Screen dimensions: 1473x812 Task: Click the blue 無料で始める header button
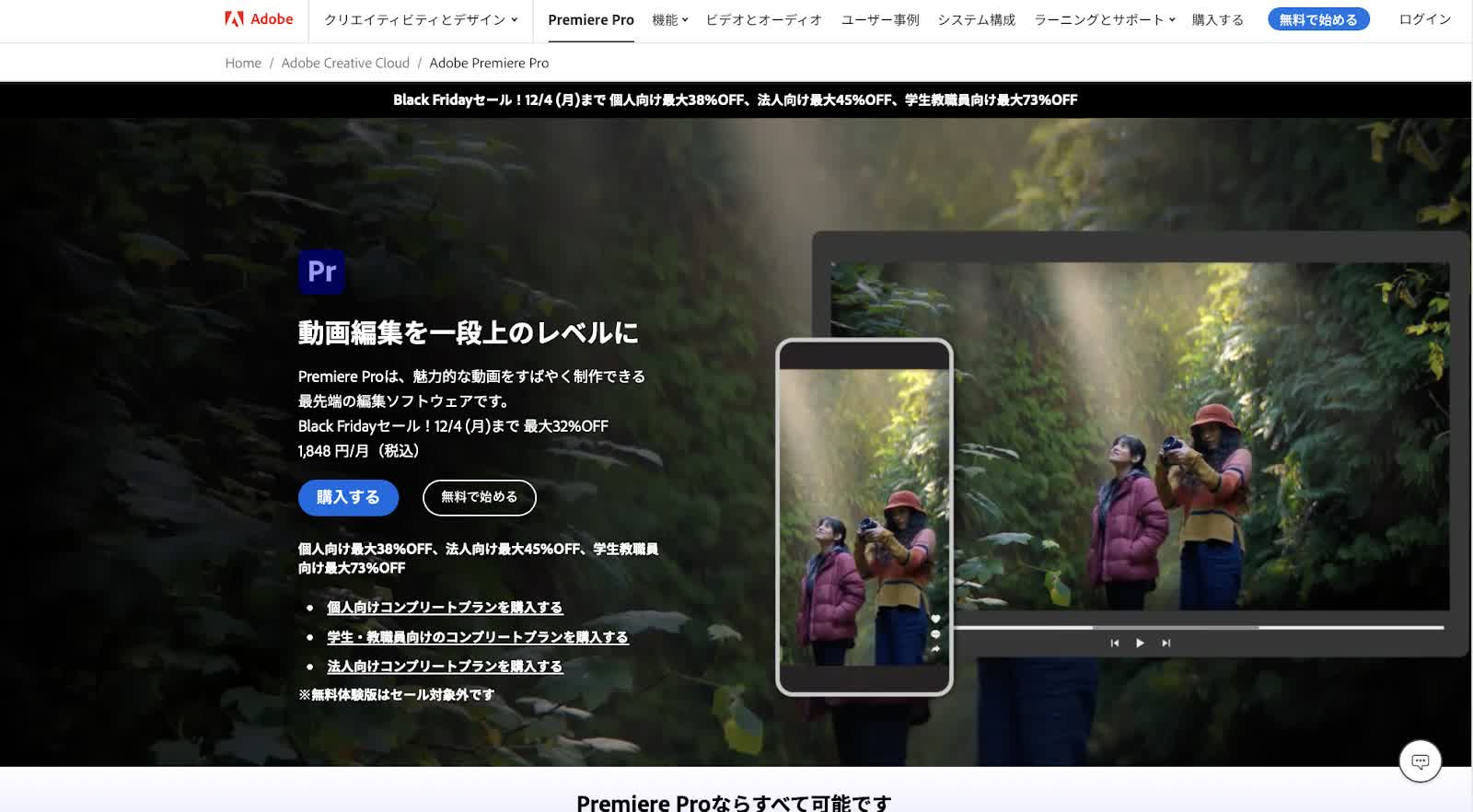pyautogui.click(x=1318, y=19)
